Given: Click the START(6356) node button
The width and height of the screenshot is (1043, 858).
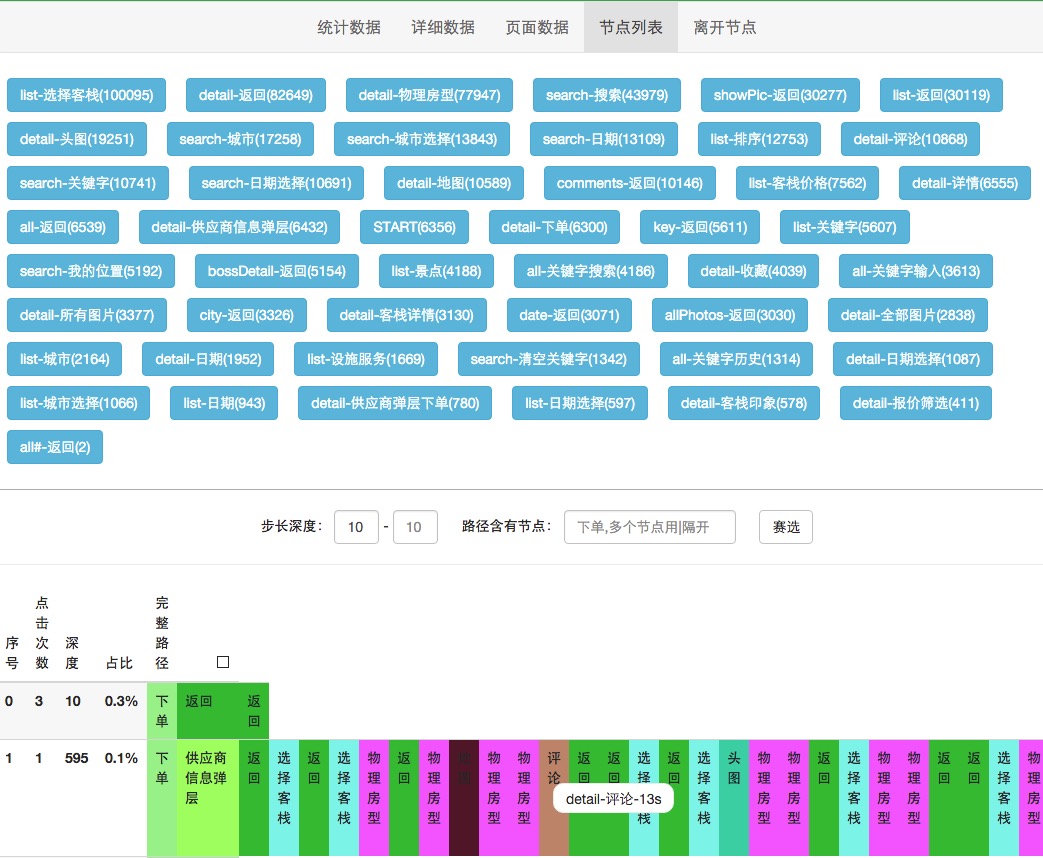Looking at the screenshot, I should 414,227.
